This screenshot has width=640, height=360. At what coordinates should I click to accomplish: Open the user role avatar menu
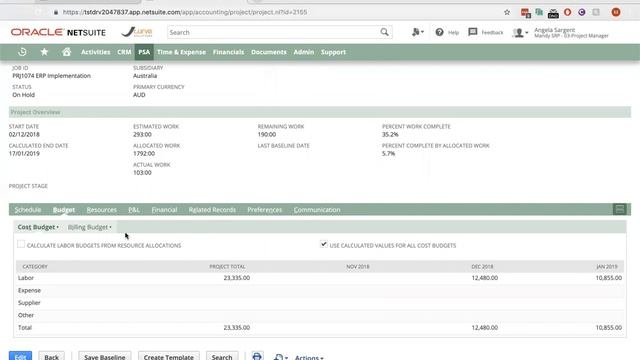[x=520, y=32]
